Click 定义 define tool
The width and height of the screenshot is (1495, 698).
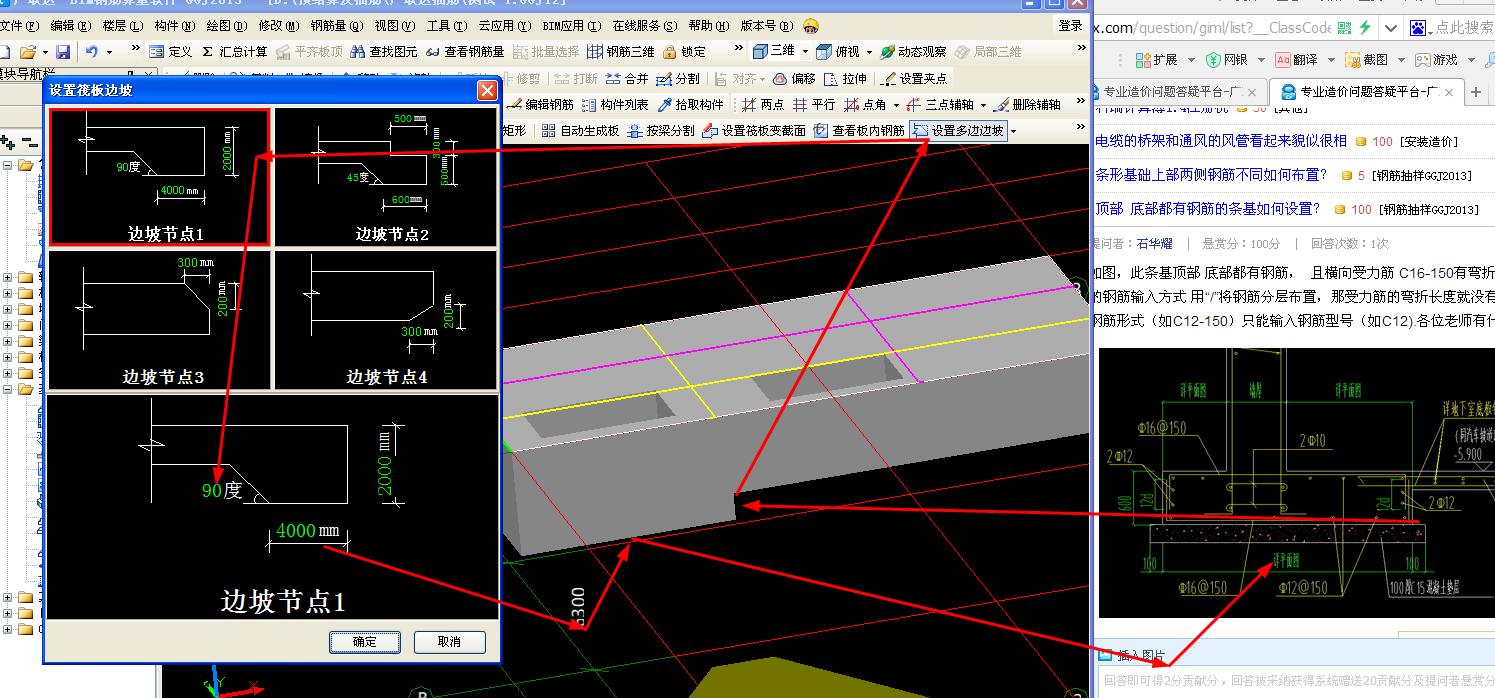[x=170, y=51]
